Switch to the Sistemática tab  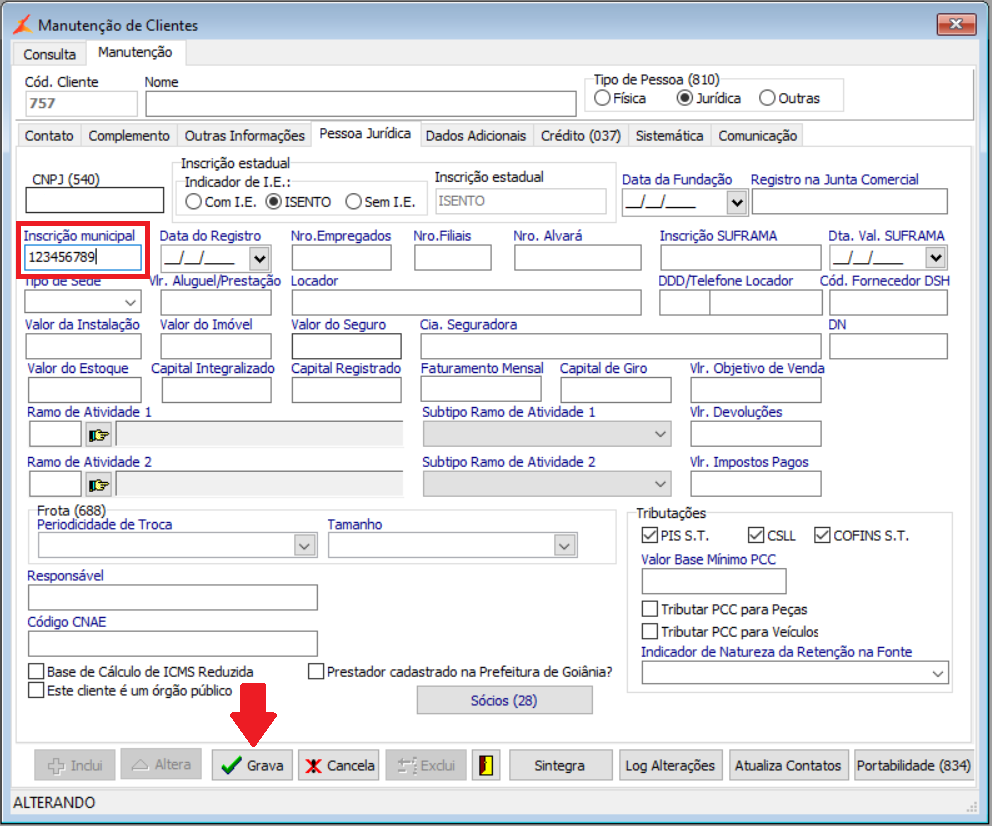669,135
